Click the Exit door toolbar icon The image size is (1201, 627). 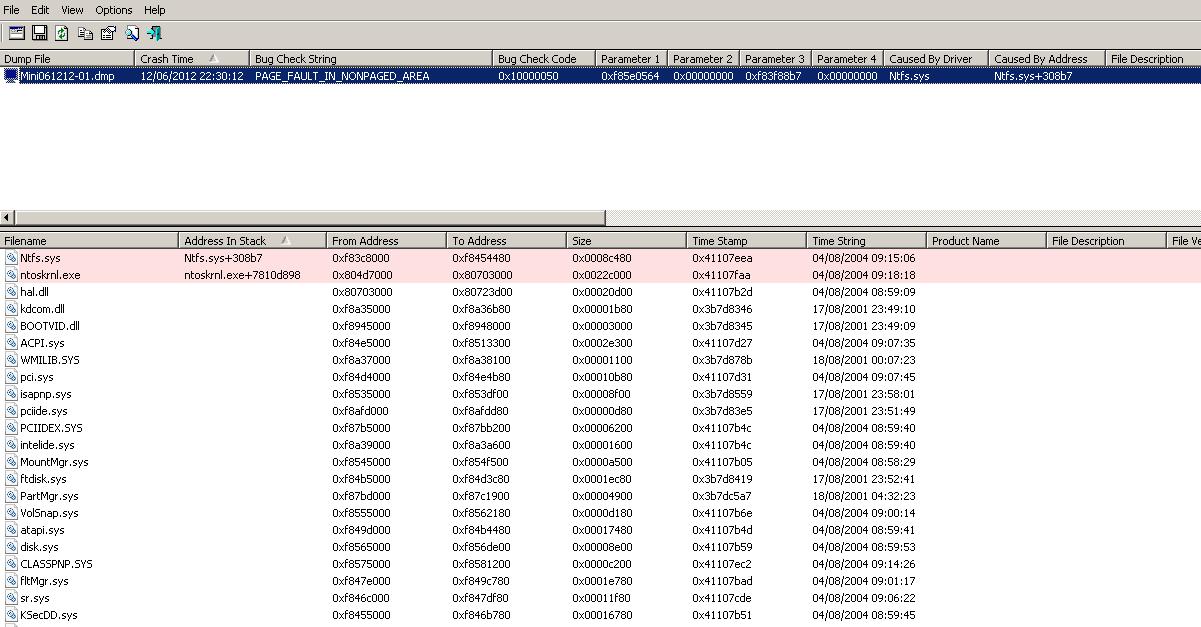click(154, 33)
